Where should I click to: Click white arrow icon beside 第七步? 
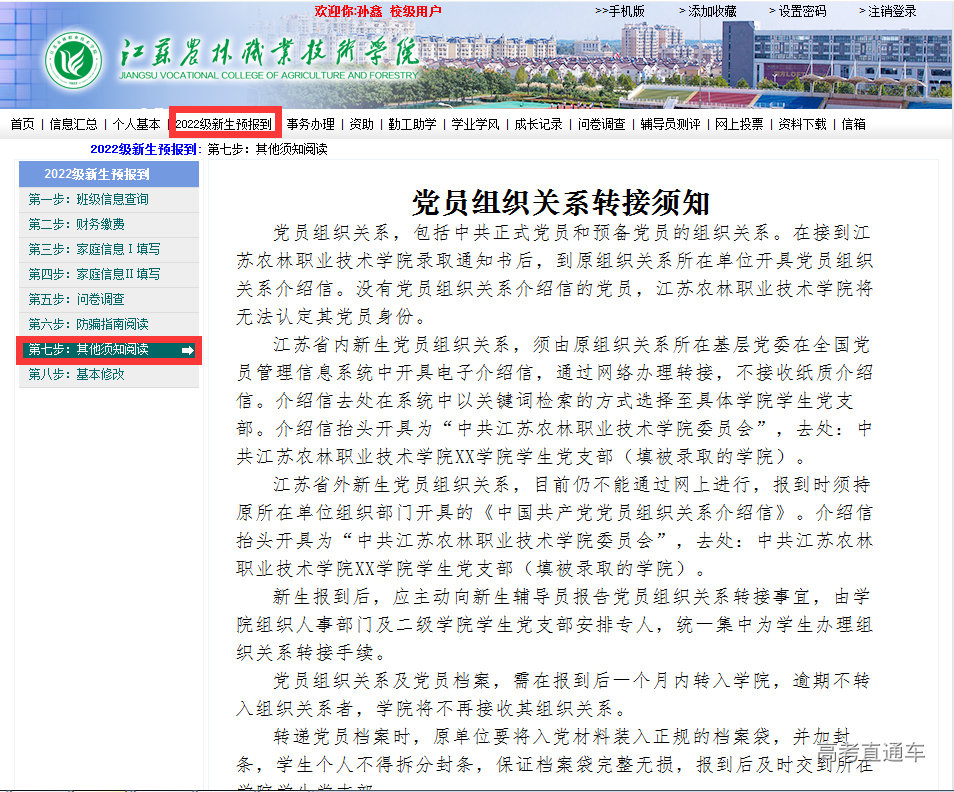(187, 350)
